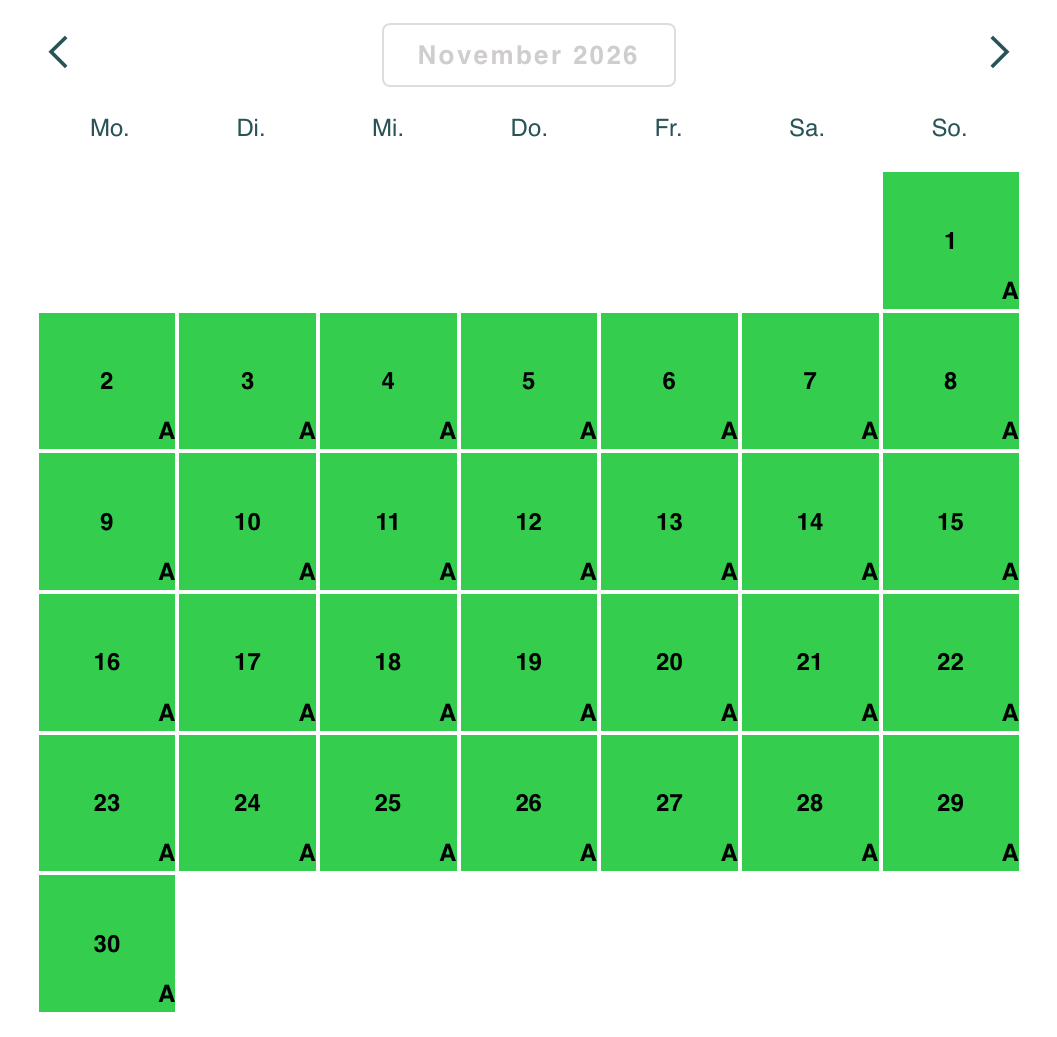Choose Sunday November 29
The image size is (1057, 1037).
click(950, 803)
